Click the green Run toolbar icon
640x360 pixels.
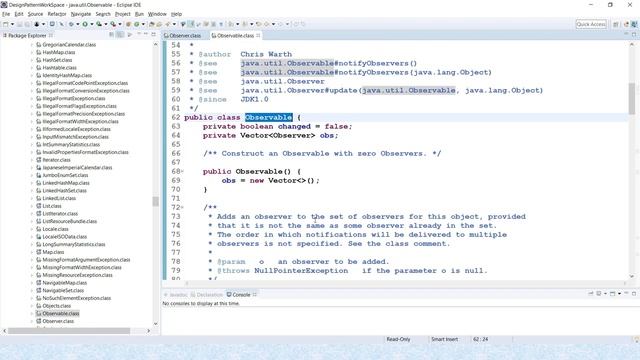[85, 24]
